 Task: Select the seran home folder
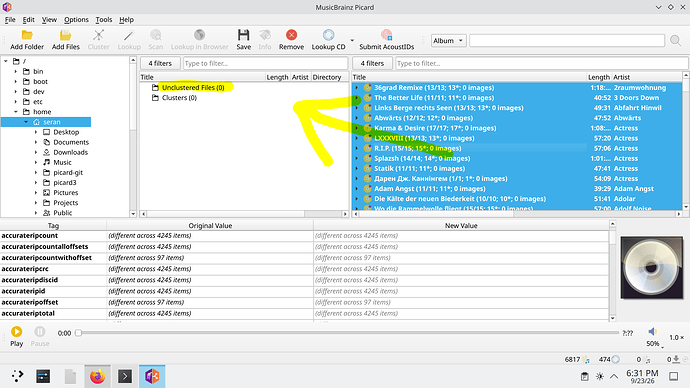[51, 122]
